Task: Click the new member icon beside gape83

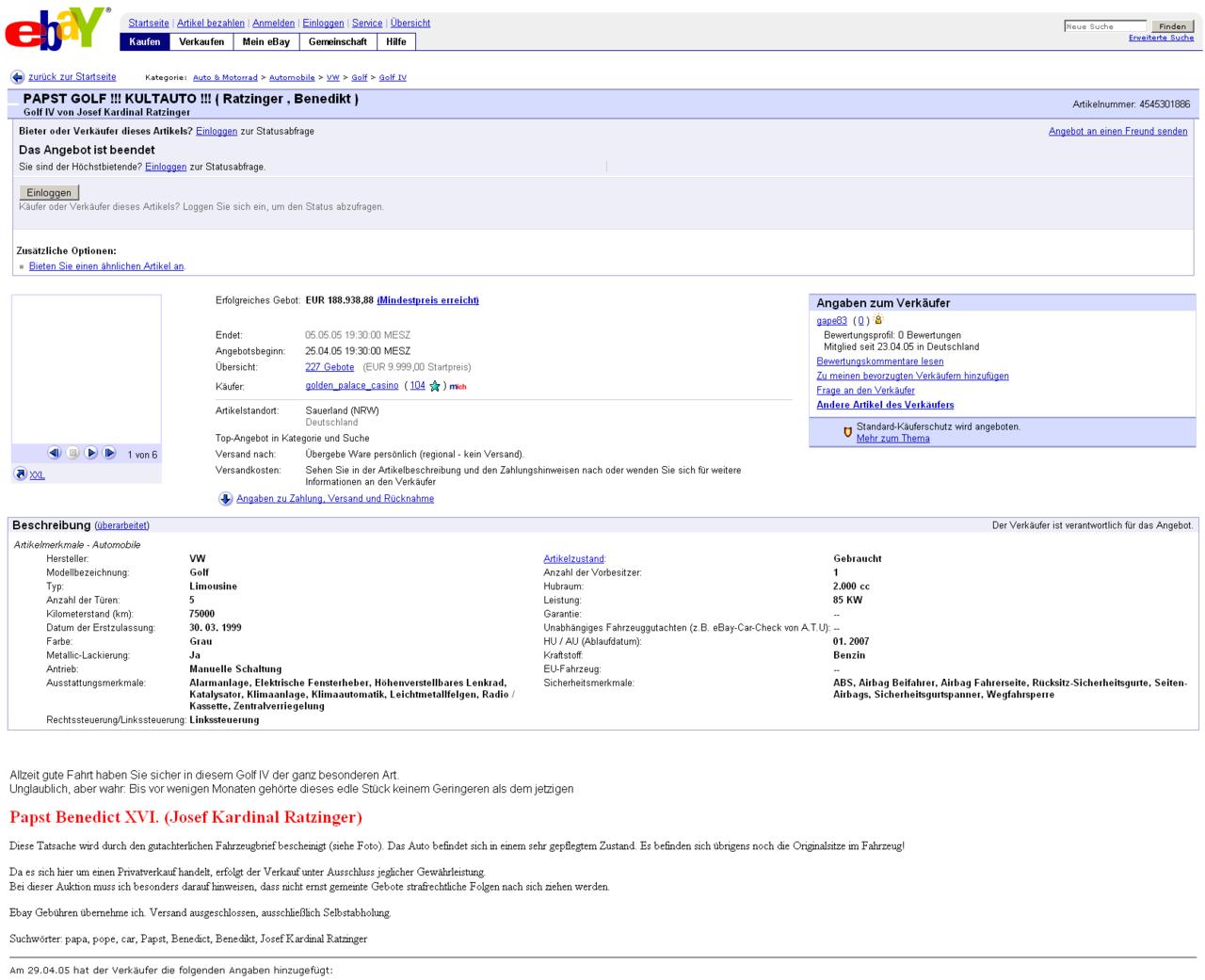Action: [x=878, y=320]
